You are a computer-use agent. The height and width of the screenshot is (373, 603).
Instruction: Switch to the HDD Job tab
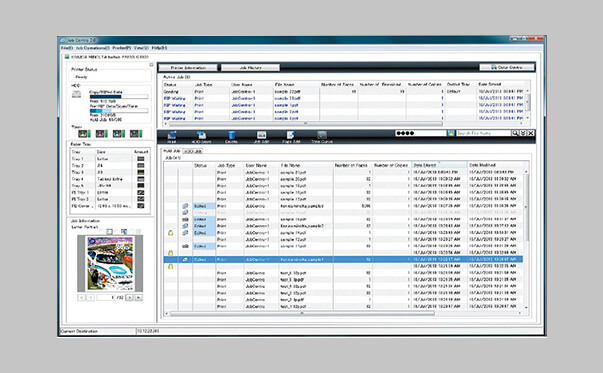pos(193,151)
